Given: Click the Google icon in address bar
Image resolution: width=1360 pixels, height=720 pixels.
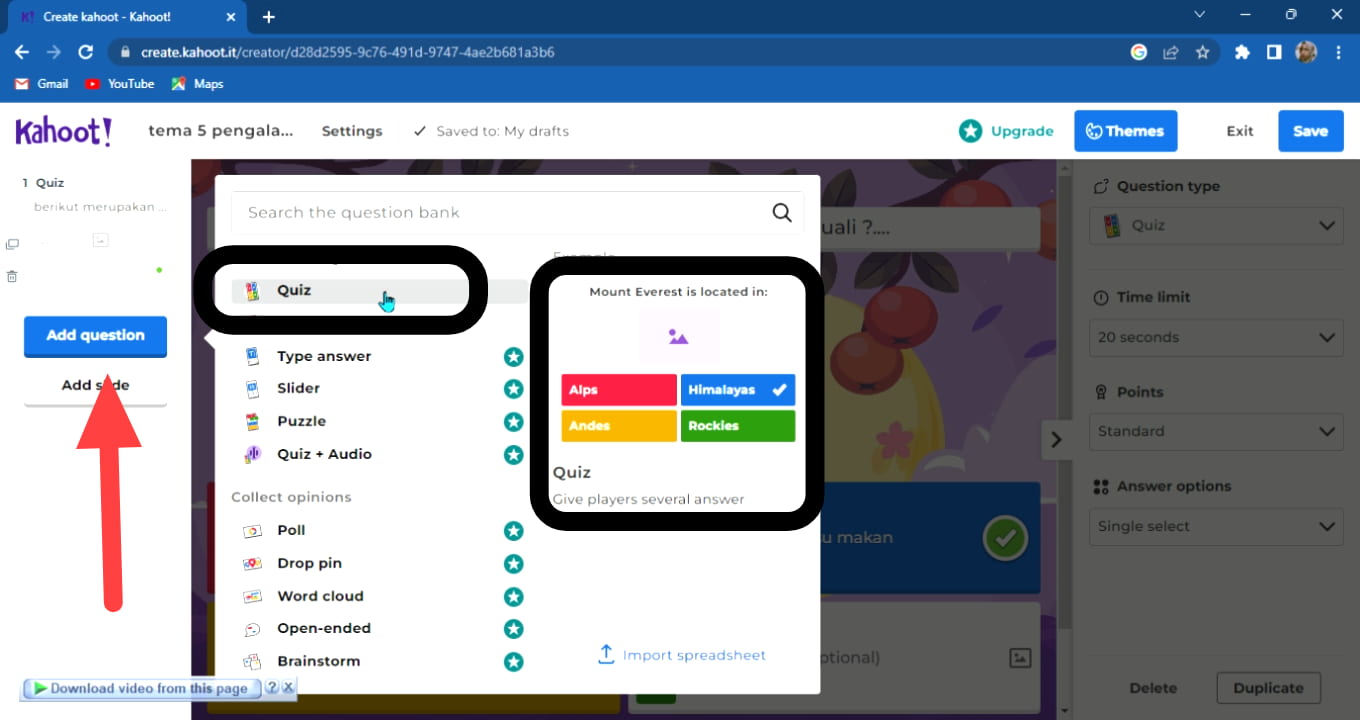Looking at the screenshot, I should (x=1138, y=52).
